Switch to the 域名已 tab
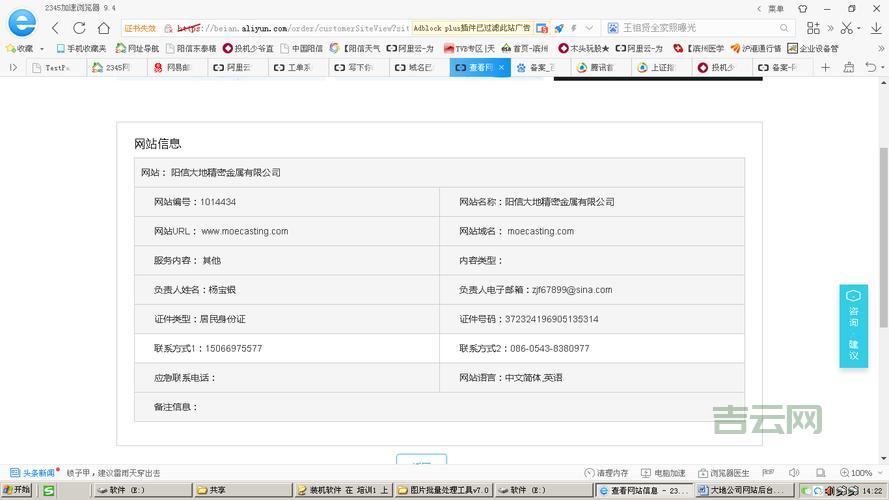Screen dimensions: 889x500 (x=419, y=67)
